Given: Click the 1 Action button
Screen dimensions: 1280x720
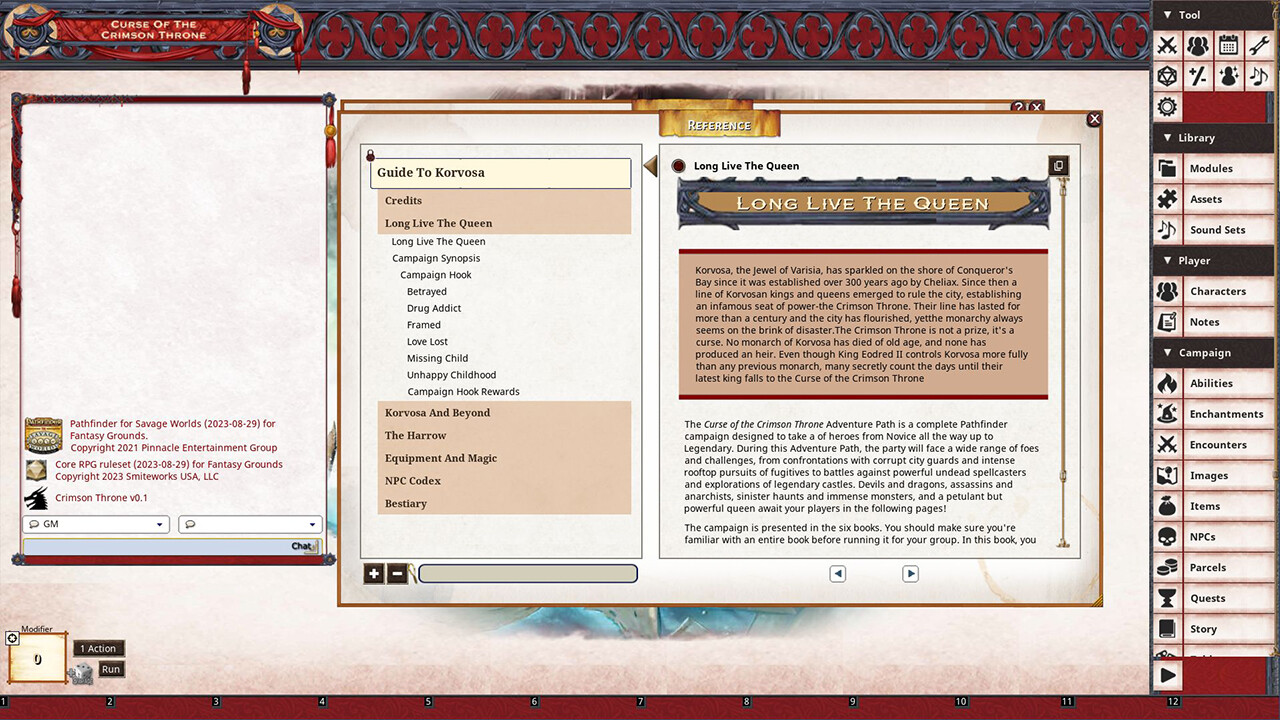Looking at the screenshot, I should (x=98, y=648).
